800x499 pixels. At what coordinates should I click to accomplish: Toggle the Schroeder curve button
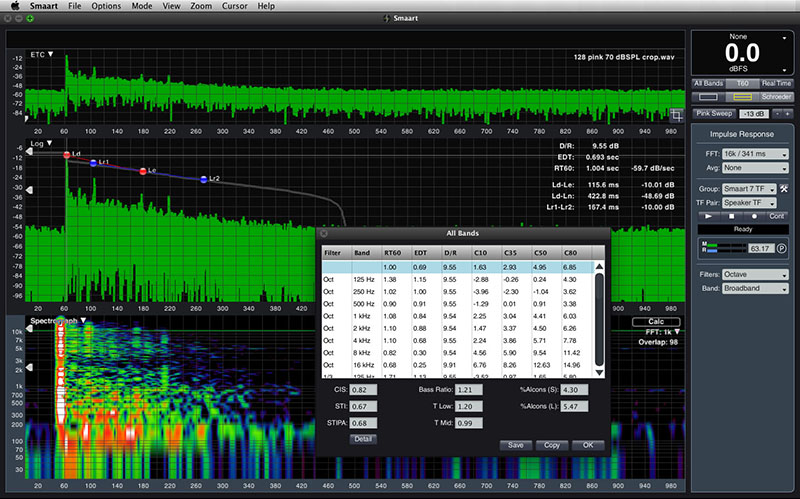(776, 97)
